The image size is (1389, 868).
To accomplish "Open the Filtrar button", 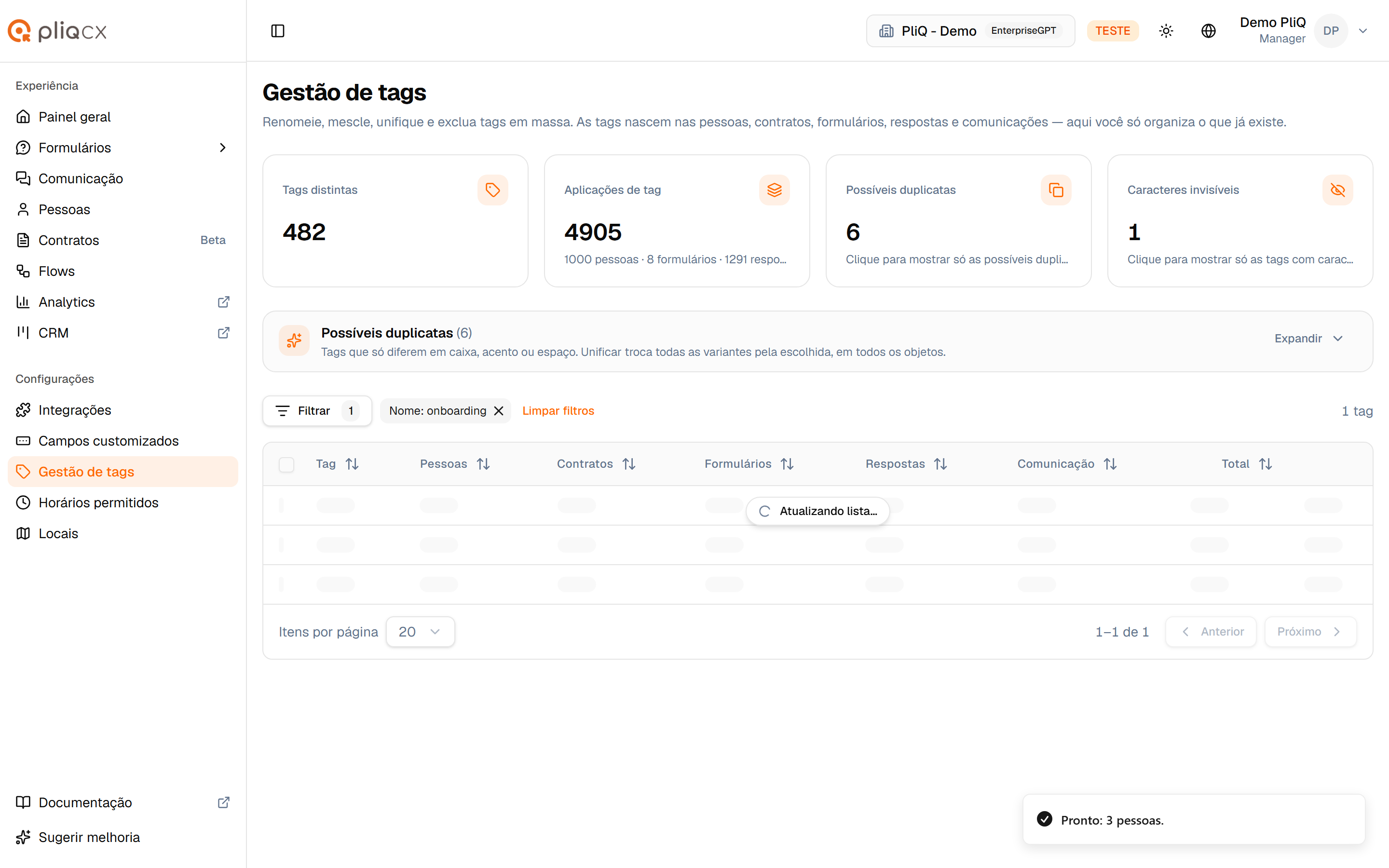I will [x=317, y=411].
